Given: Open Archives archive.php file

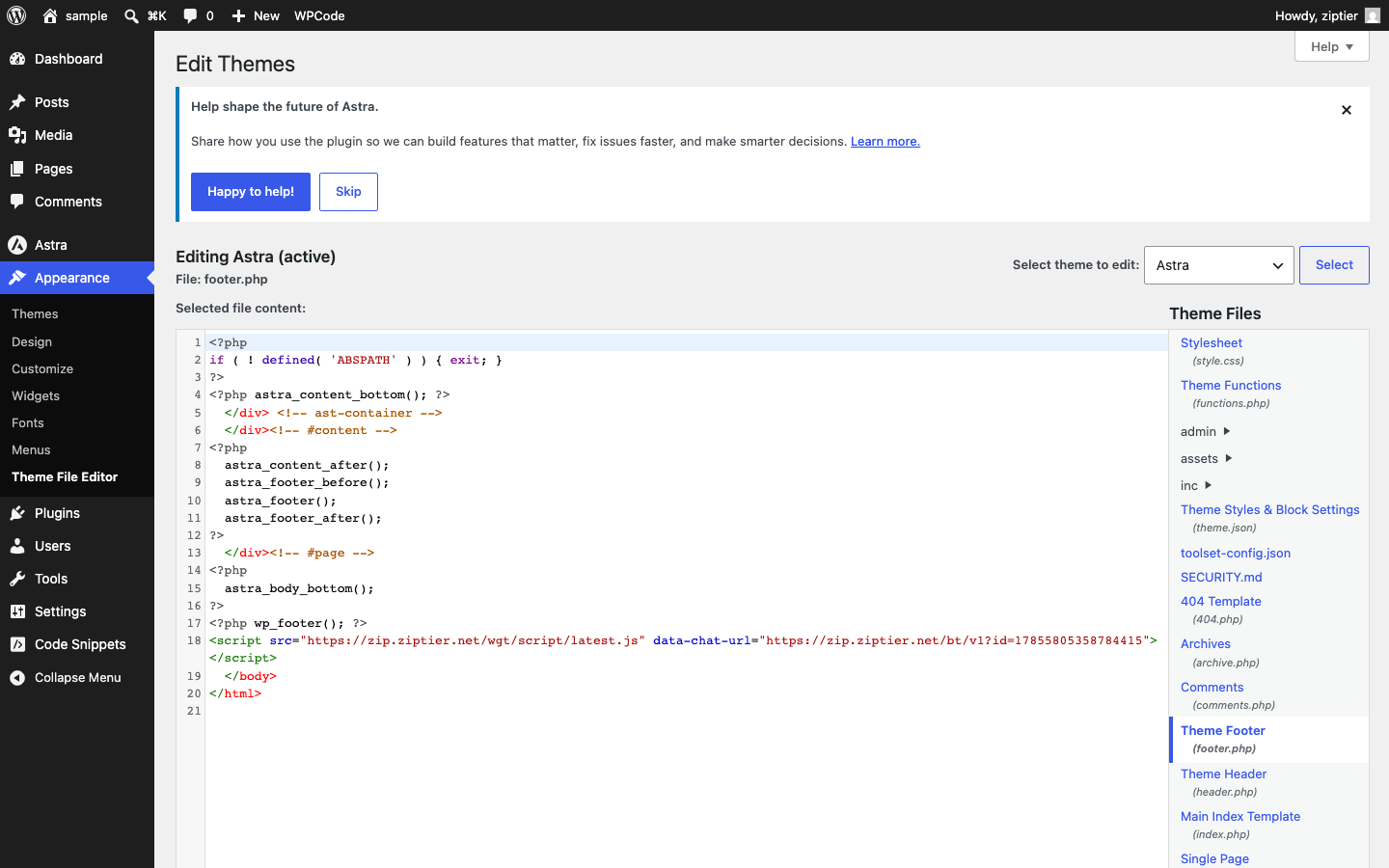Looking at the screenshot, I should (1206, 644).
